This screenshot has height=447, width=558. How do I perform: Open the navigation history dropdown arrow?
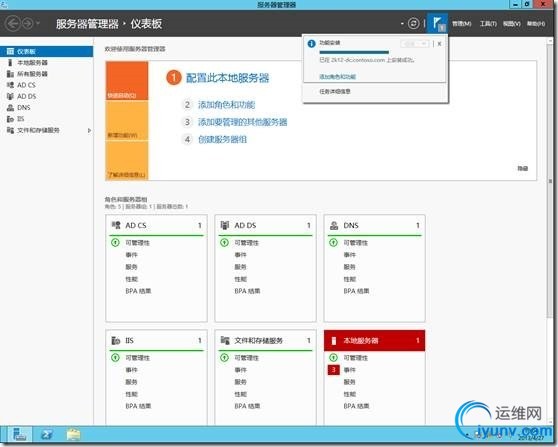pos(38,24)
